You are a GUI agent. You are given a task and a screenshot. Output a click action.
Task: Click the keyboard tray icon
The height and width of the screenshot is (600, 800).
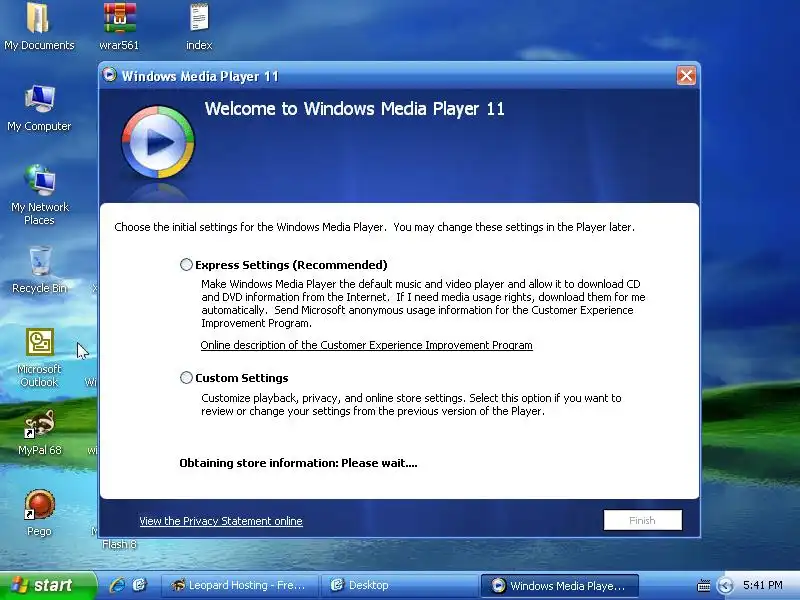704,586
